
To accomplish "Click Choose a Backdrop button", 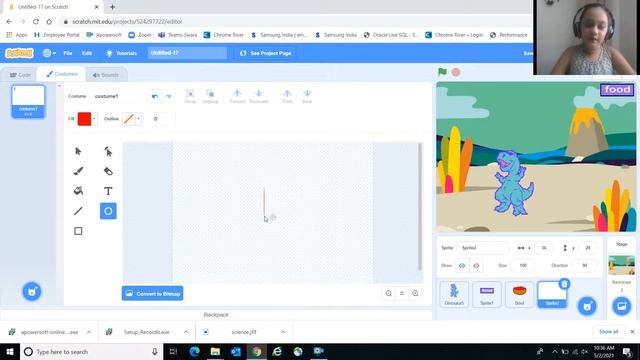I will pyautogui.click(x=621, y=306).
